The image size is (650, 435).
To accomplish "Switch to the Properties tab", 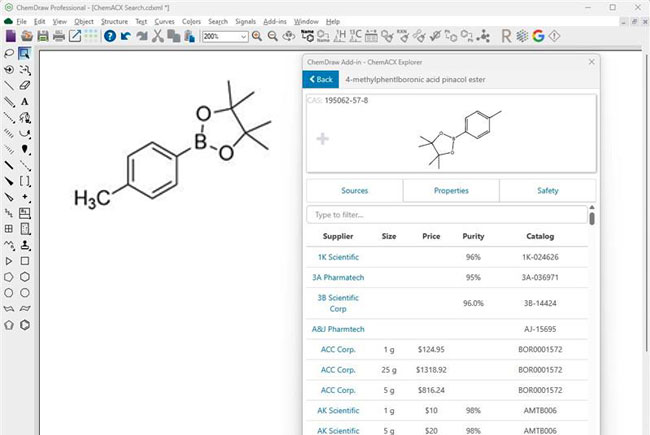I will pyautogui.click(x=450, y=190).
